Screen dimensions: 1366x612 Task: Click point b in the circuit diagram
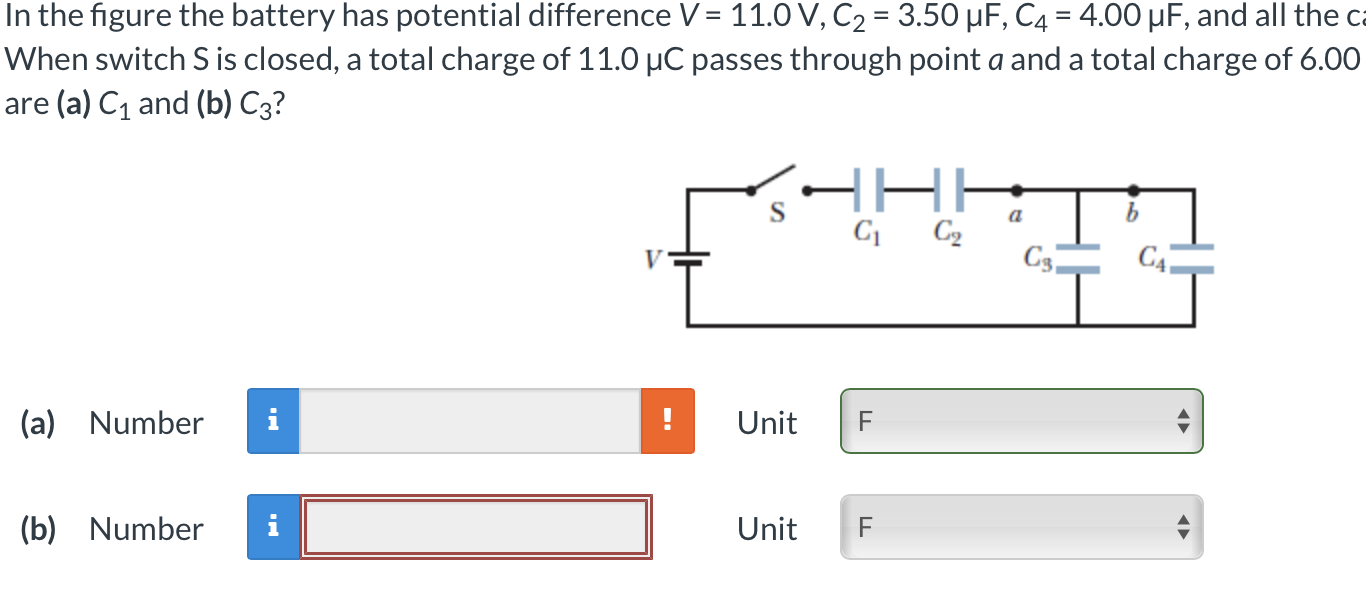pos(1132,189)
